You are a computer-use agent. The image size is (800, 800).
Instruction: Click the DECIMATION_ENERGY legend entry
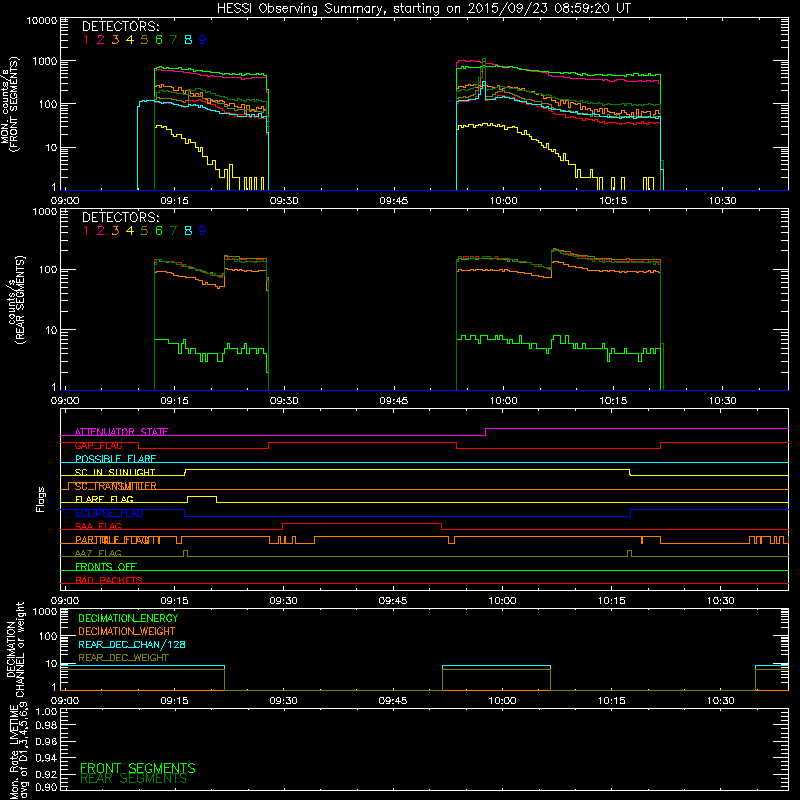[128, 618]
